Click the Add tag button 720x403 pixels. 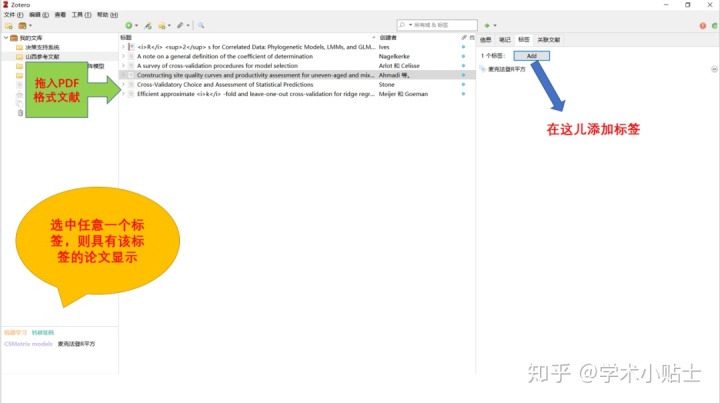coord(531,56)
